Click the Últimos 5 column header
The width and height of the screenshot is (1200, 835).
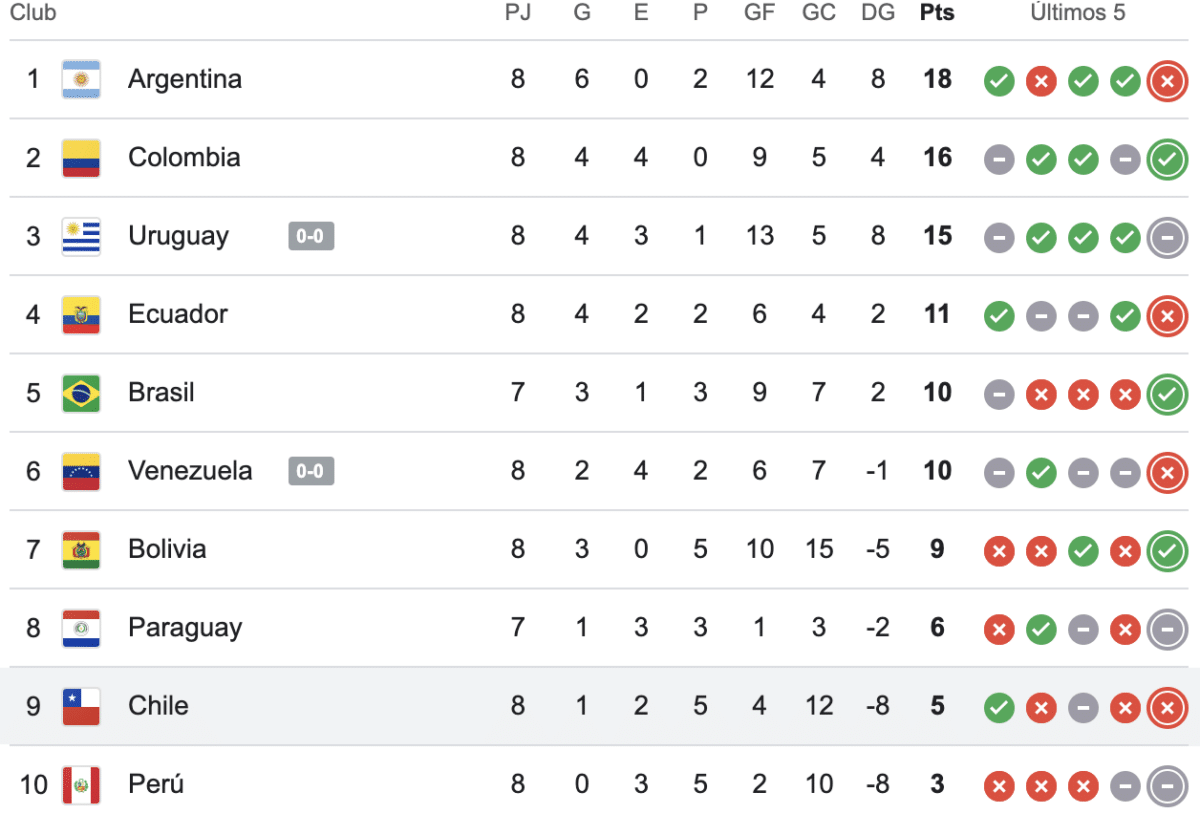(1077, 13)
